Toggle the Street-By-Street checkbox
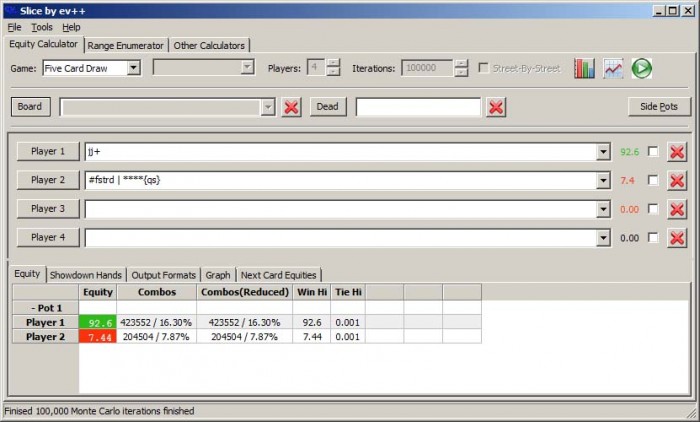700x422 pixels. pos(483,68)
